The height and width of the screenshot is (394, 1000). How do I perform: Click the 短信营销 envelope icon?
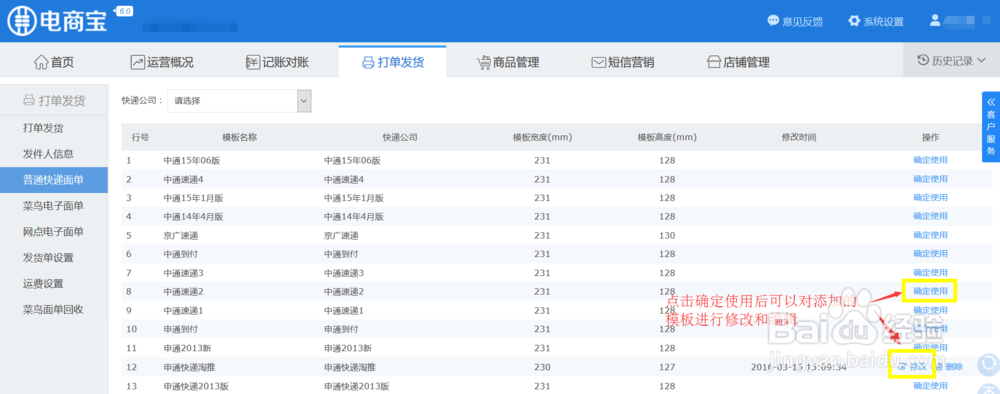pyautogui.click(x=598, y=62)
